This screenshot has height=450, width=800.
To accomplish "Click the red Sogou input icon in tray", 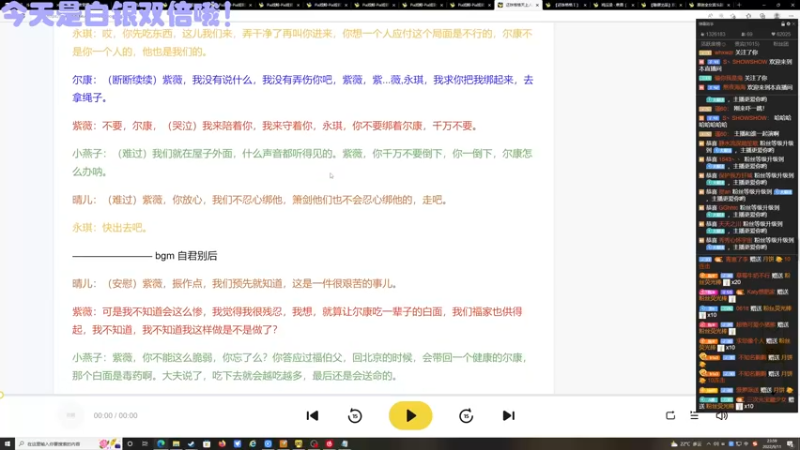I will click(755, 444).
